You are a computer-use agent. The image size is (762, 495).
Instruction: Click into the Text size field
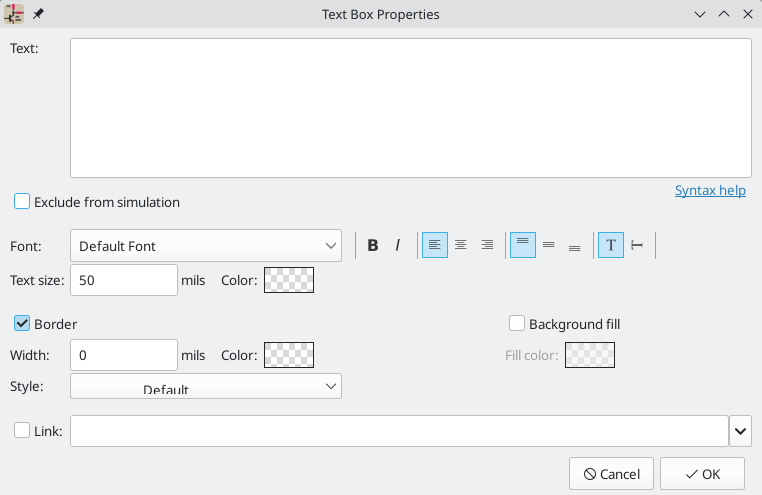tap(124, 280)
